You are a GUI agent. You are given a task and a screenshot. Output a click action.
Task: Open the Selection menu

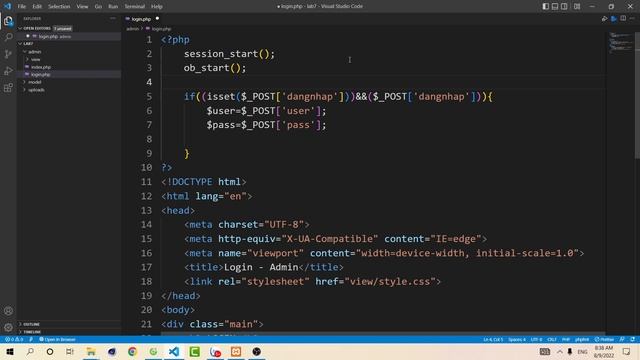point(59,7)
